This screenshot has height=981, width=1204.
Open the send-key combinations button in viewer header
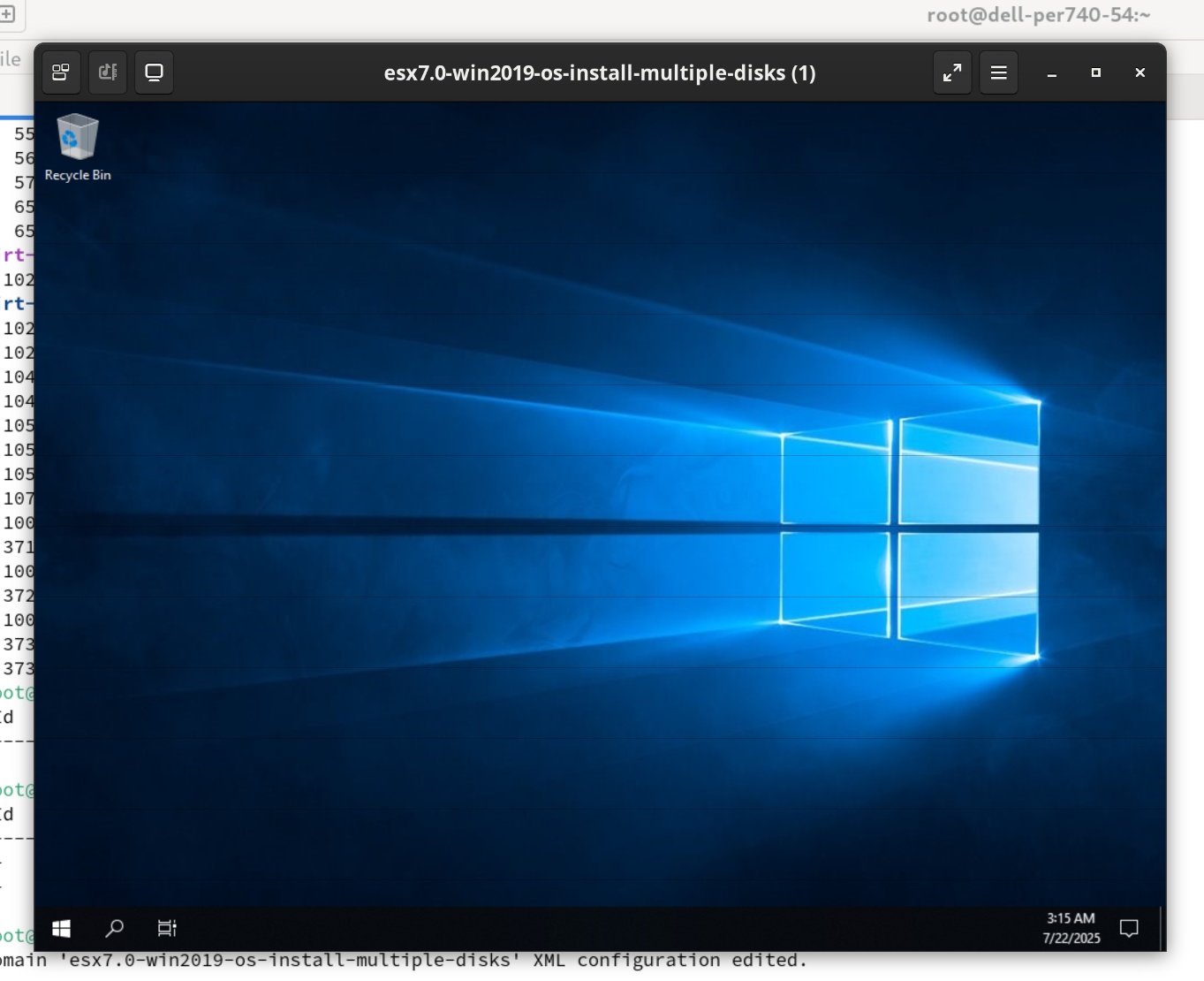coord(61,72)
